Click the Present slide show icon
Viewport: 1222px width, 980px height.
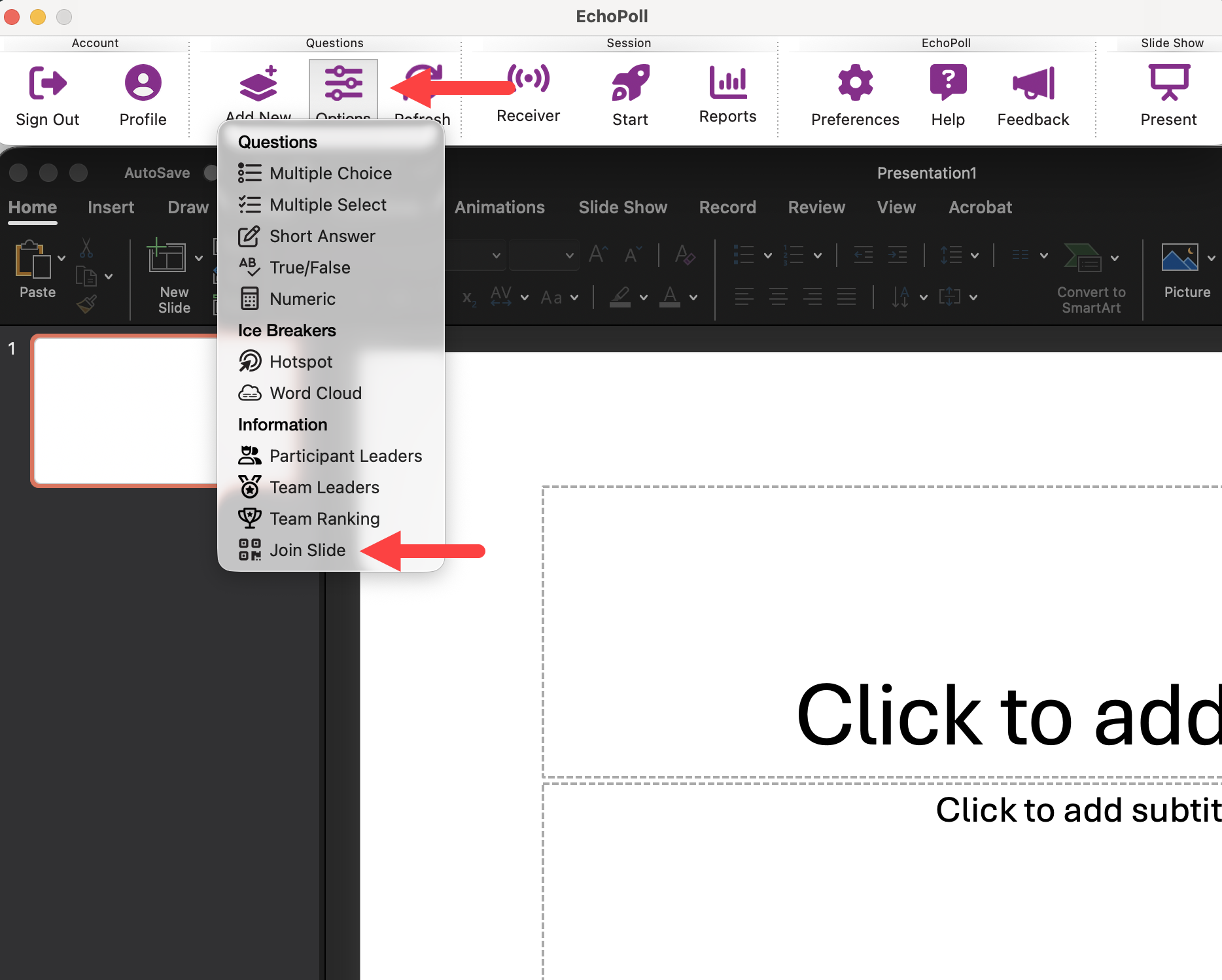click(x=1169, y=82)
